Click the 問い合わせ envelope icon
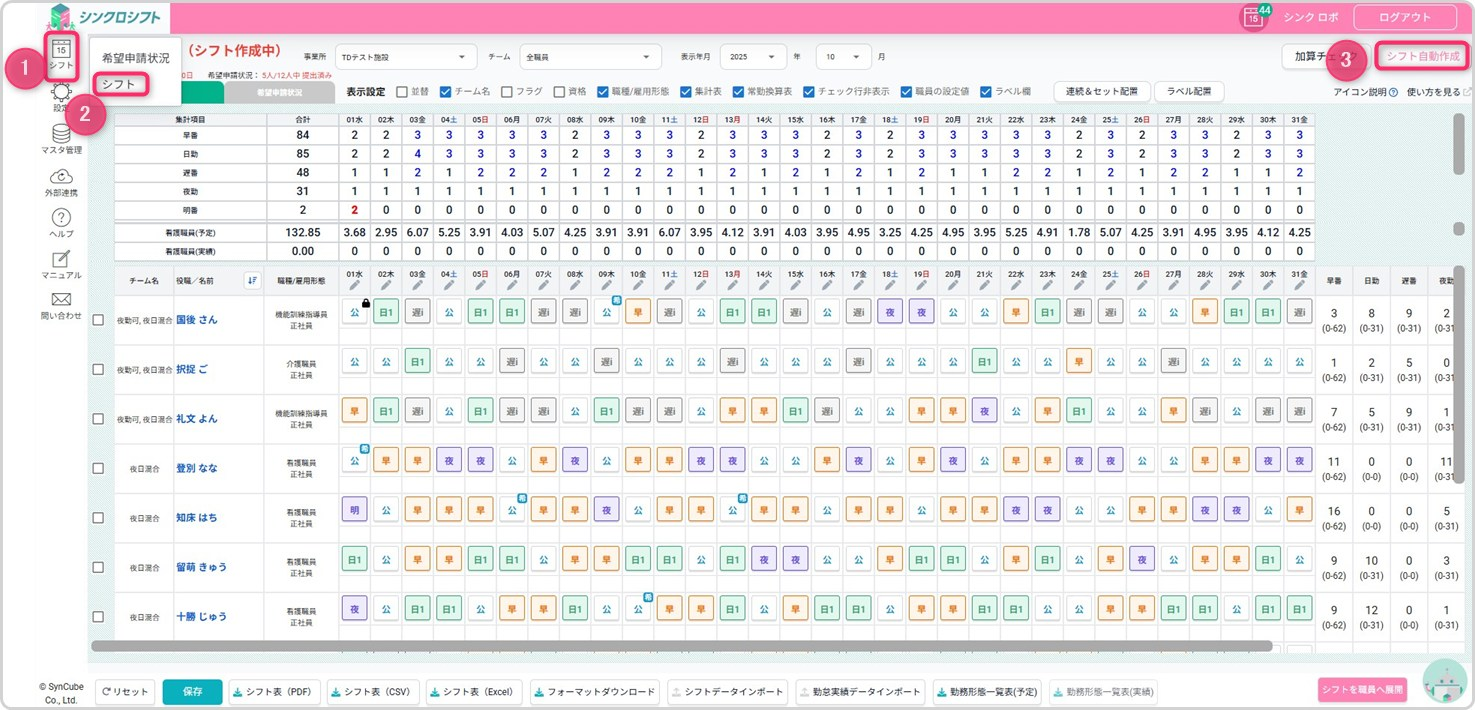The width and height of the screenshot is (1475, 710). (x=61, y=300)
